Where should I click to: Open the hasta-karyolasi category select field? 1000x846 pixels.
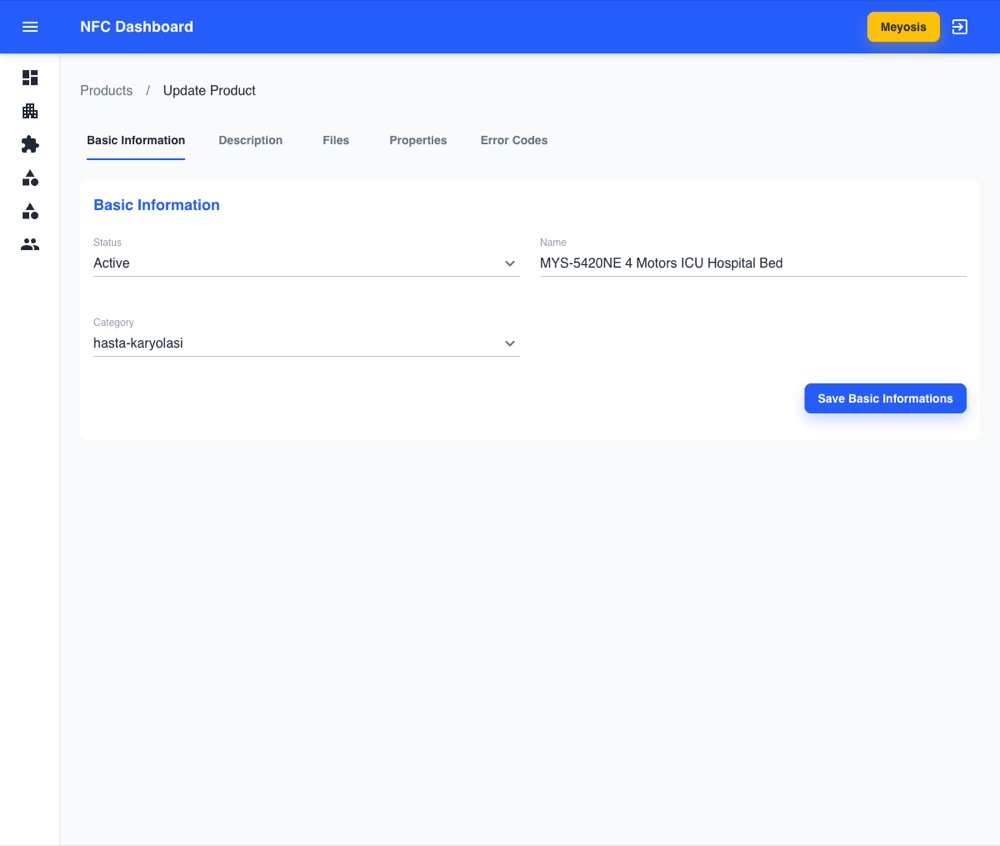(306, 344)
